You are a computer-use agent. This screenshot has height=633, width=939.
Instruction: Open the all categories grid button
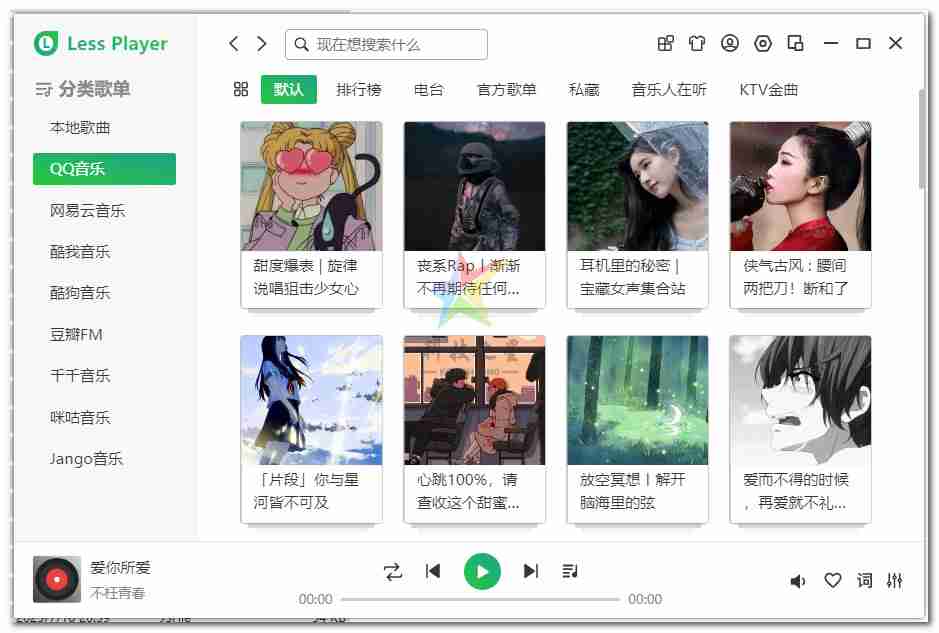coord(240,89)
